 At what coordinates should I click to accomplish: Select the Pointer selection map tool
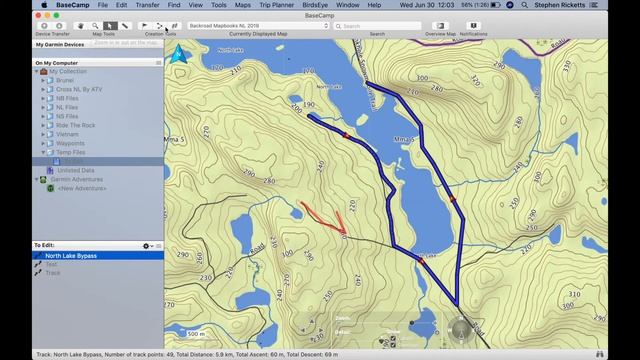pyautogui.click(x=110, y=26)
